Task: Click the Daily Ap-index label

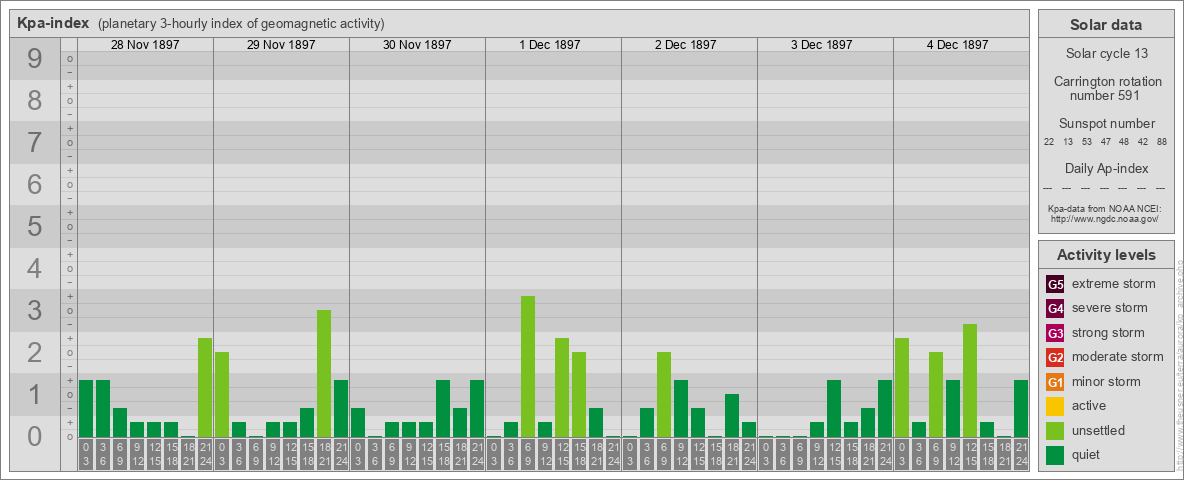Action: [x=1107, y=168]
